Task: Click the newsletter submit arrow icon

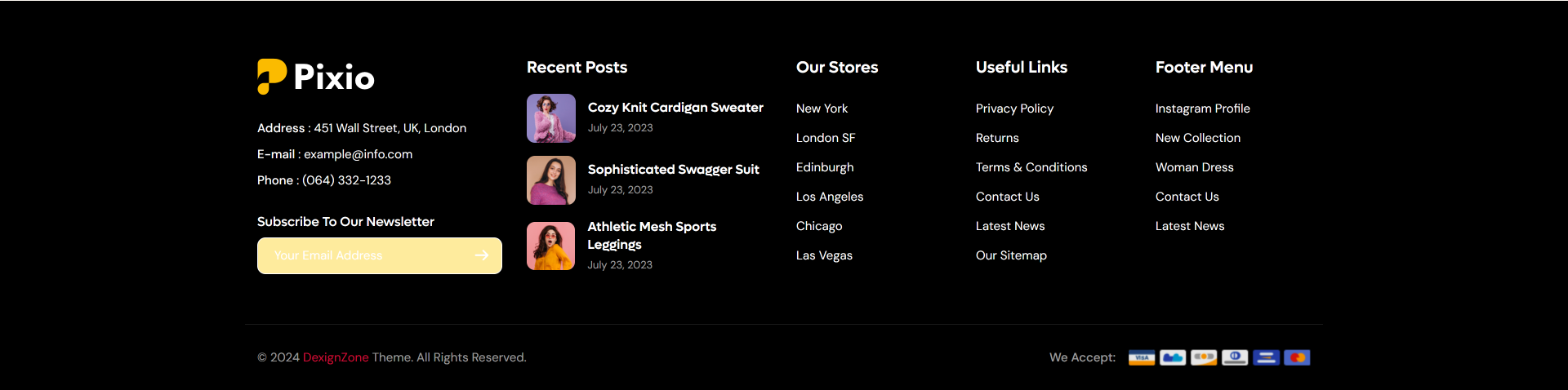Action: pos(482,255)
